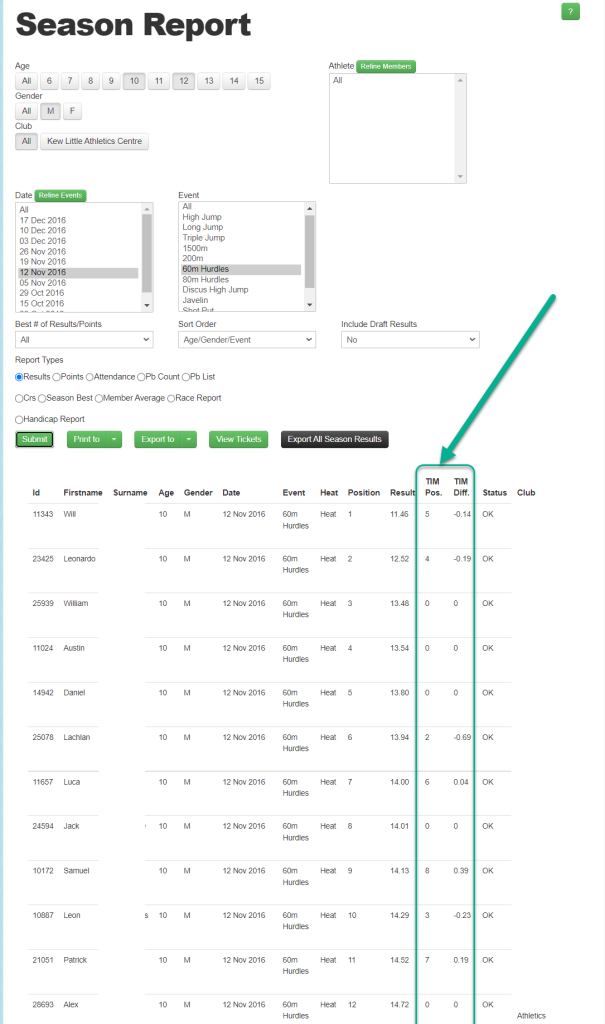This screenshot has height=1024, width=605.
Task: Click the green help question mark icon
Action: 570,12
